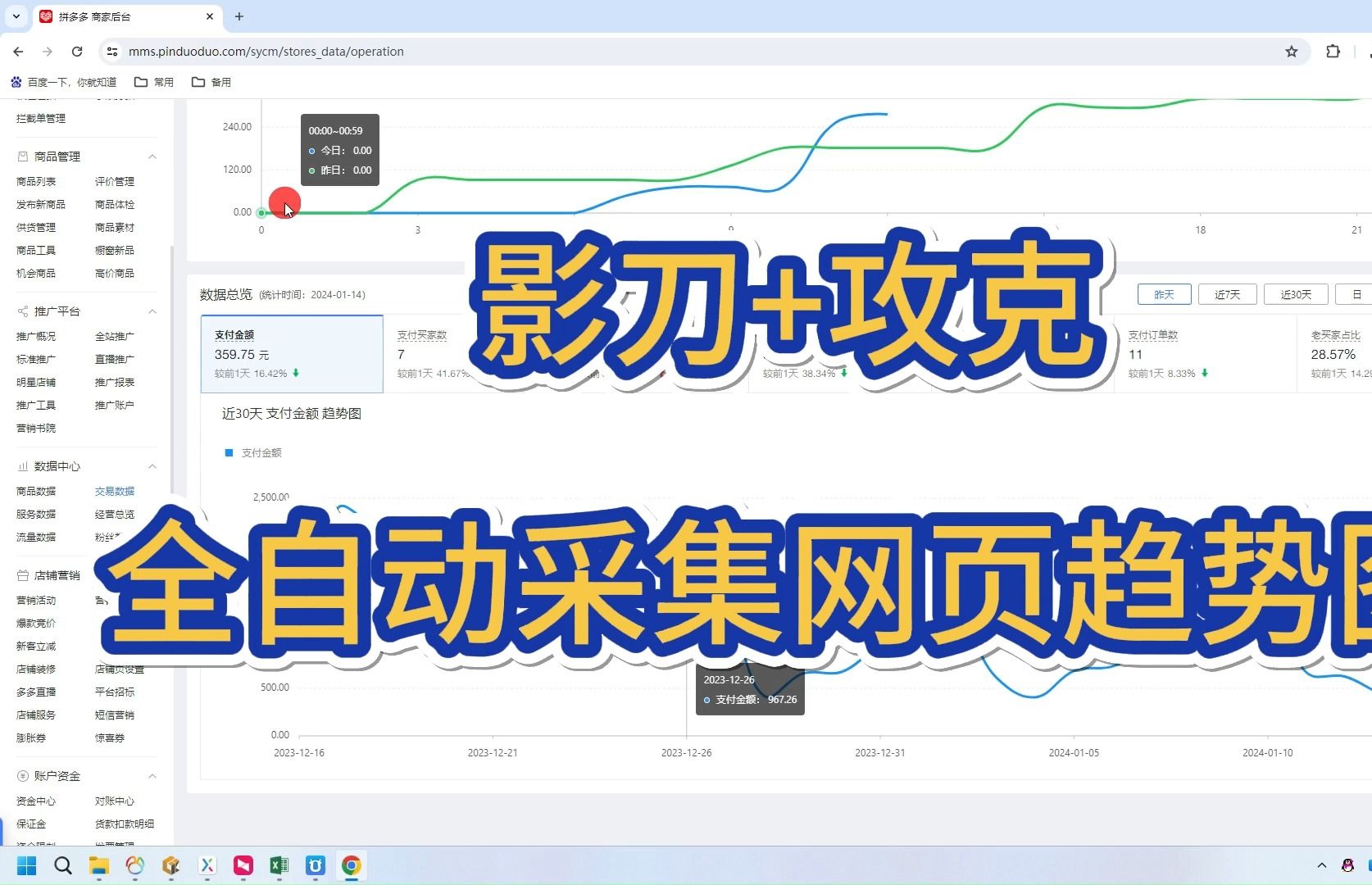Open the tab search dropdown arrow
Viewport: 1372px width, 885px height.
(x=16, y=16)
